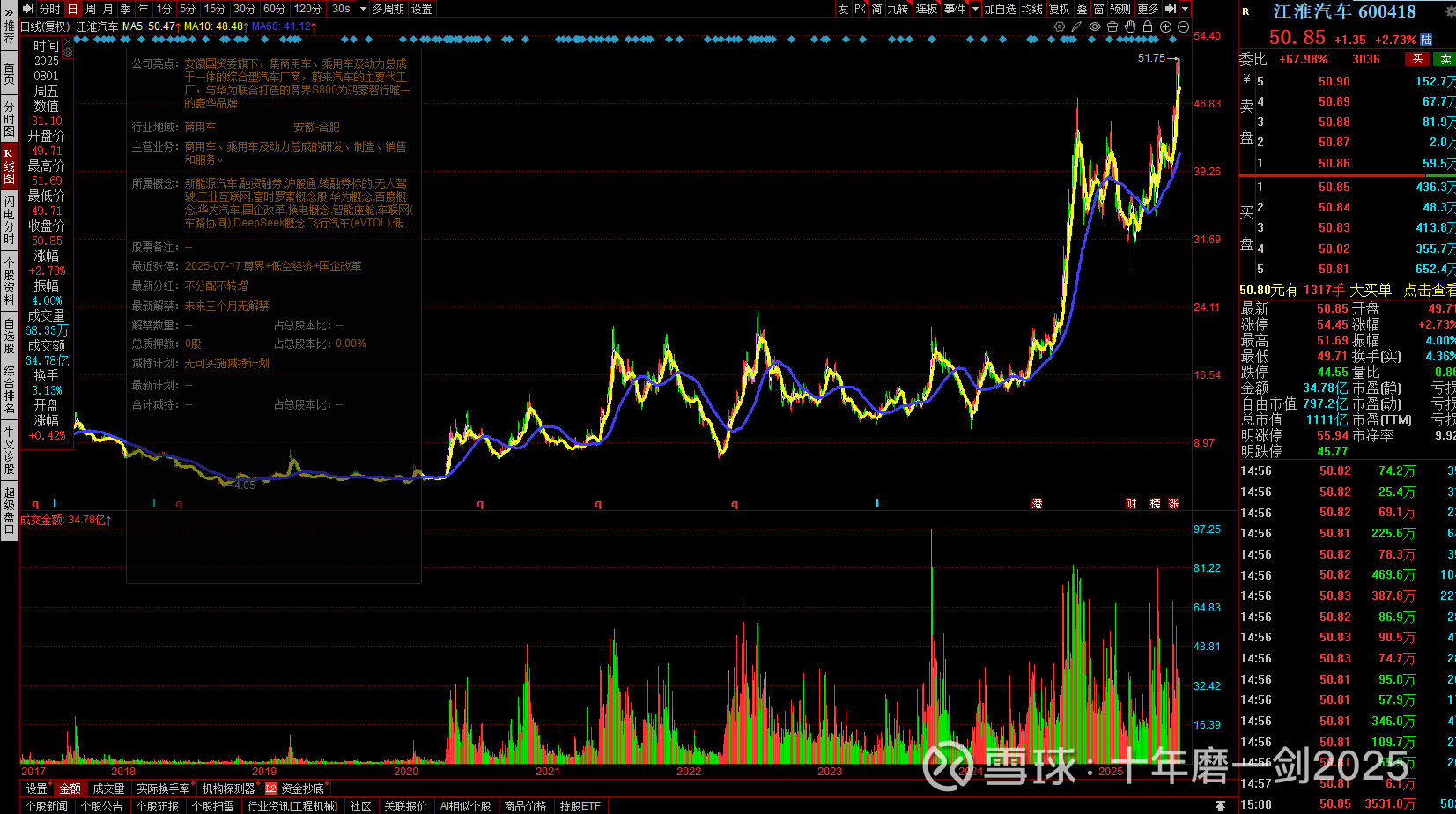Click the 发 toolbar button
The height and width of the screenshot is (814, 1456).
[x=843, y=9]
